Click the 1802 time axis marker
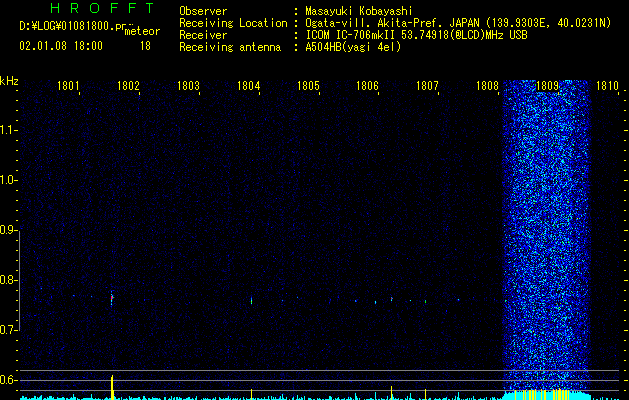 [x=128, y=86]
